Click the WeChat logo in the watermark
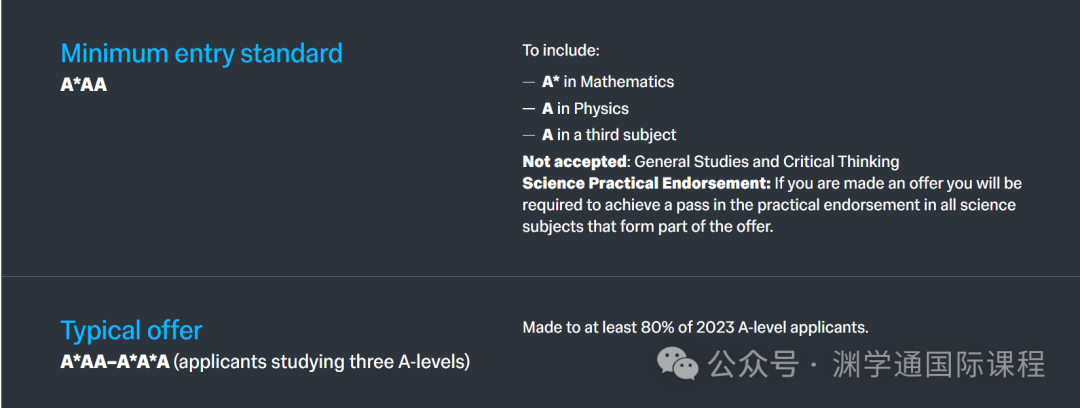The width and height of the screenshot is (1080, 408). (x=678, y=364)
